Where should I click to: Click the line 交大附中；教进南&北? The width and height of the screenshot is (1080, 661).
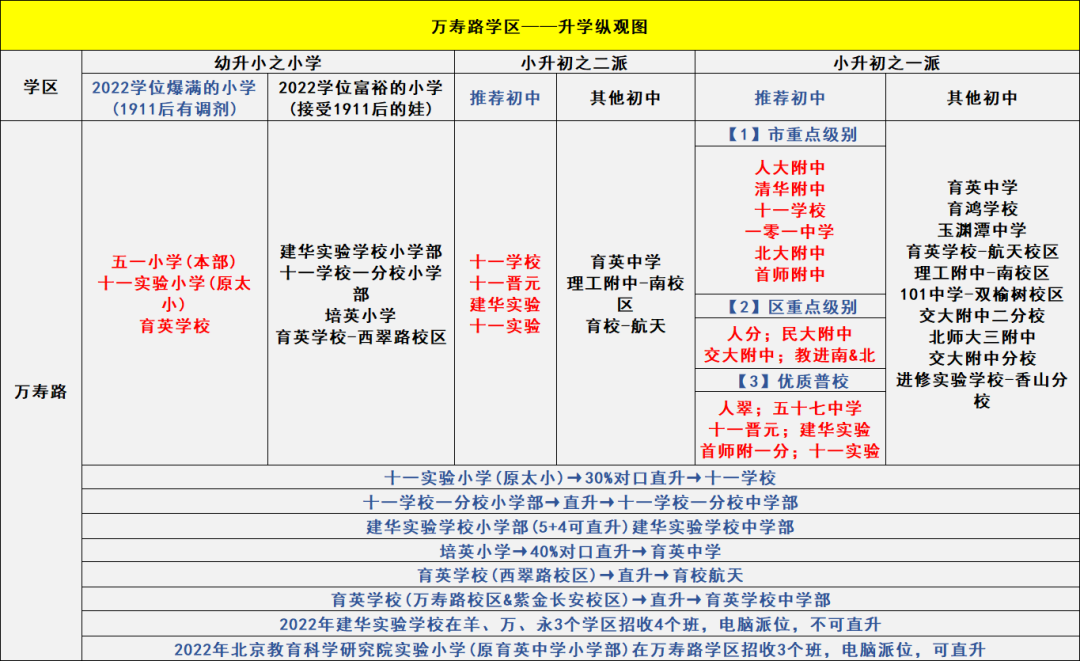pos(790,355)
